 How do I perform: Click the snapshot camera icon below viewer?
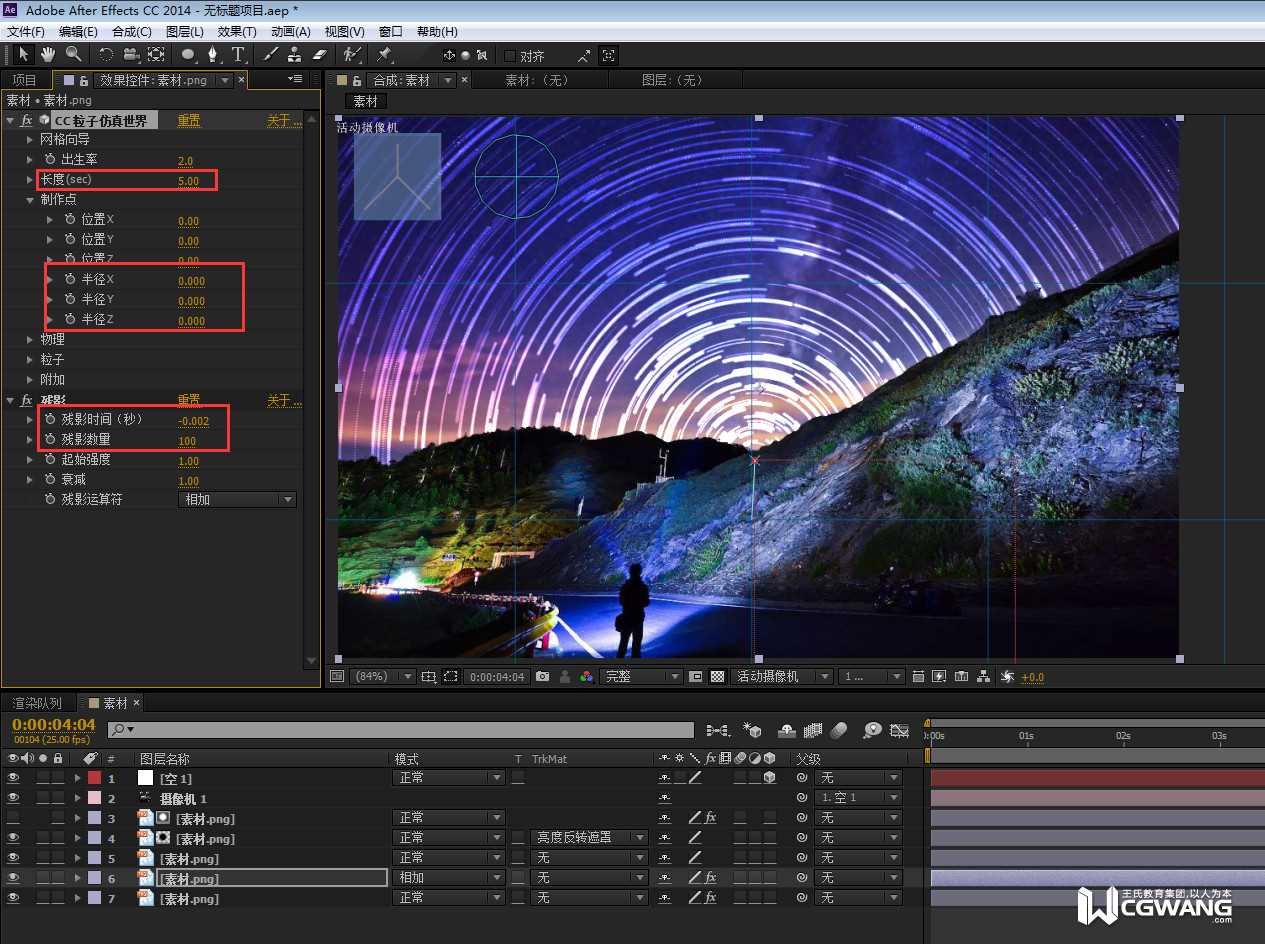[x=542, y=677]
